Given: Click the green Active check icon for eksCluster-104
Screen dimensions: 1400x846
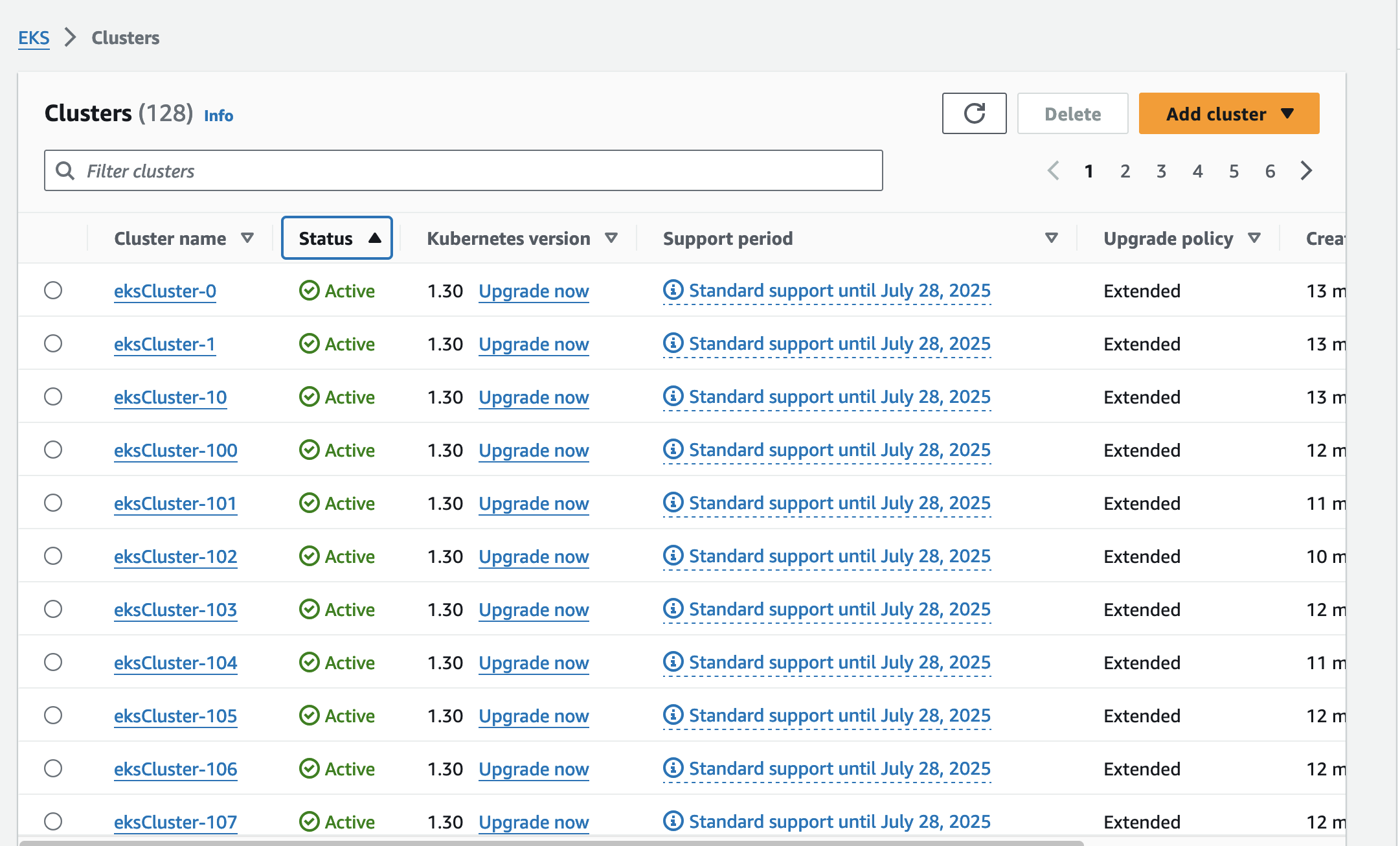Looking at the screenshot, I should coord(309,662).
